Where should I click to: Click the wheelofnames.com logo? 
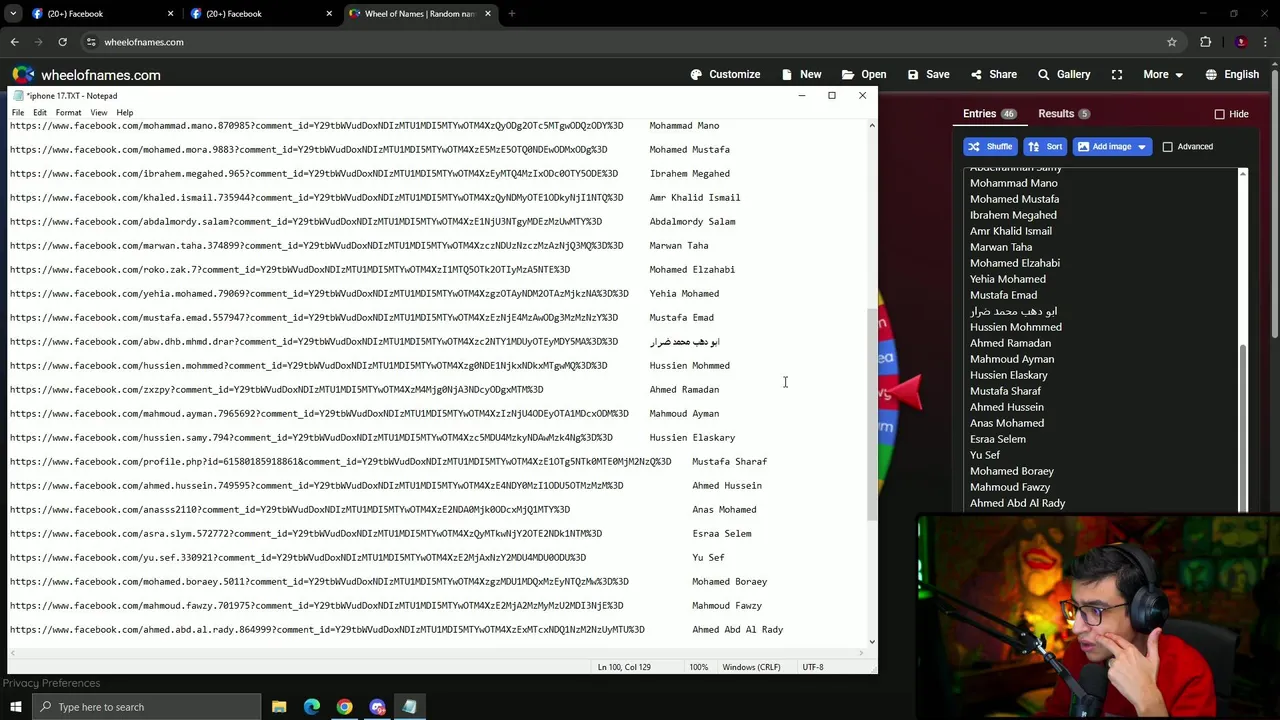86,75
